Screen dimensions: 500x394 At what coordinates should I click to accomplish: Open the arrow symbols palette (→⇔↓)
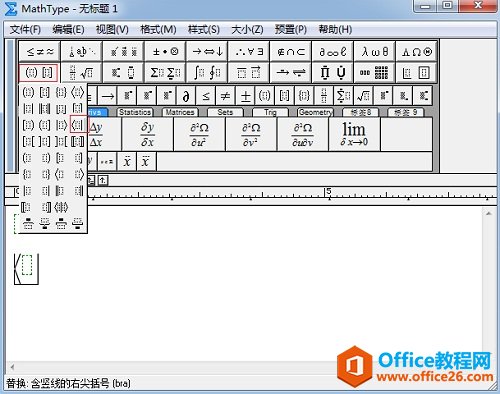pos(207,51)
